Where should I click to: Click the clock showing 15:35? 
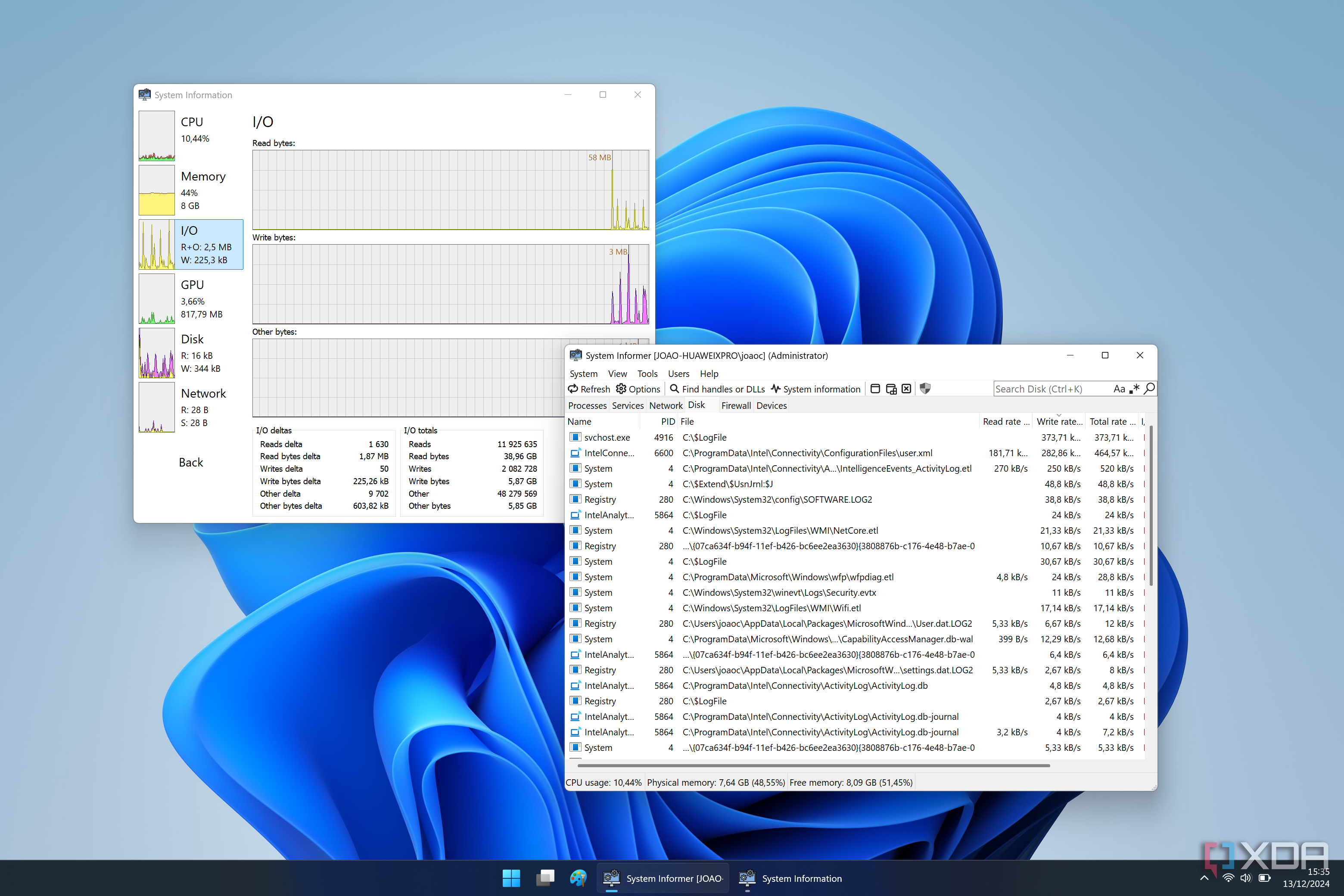[x=1318, y=871]
